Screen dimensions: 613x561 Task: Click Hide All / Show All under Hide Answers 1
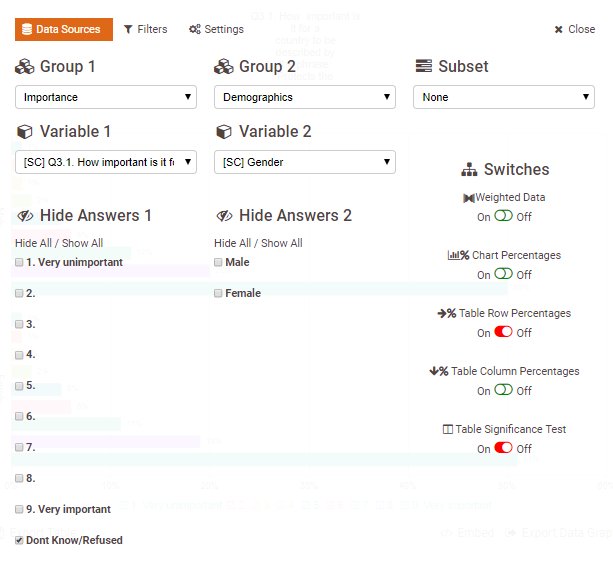click(x=59, y=243)
